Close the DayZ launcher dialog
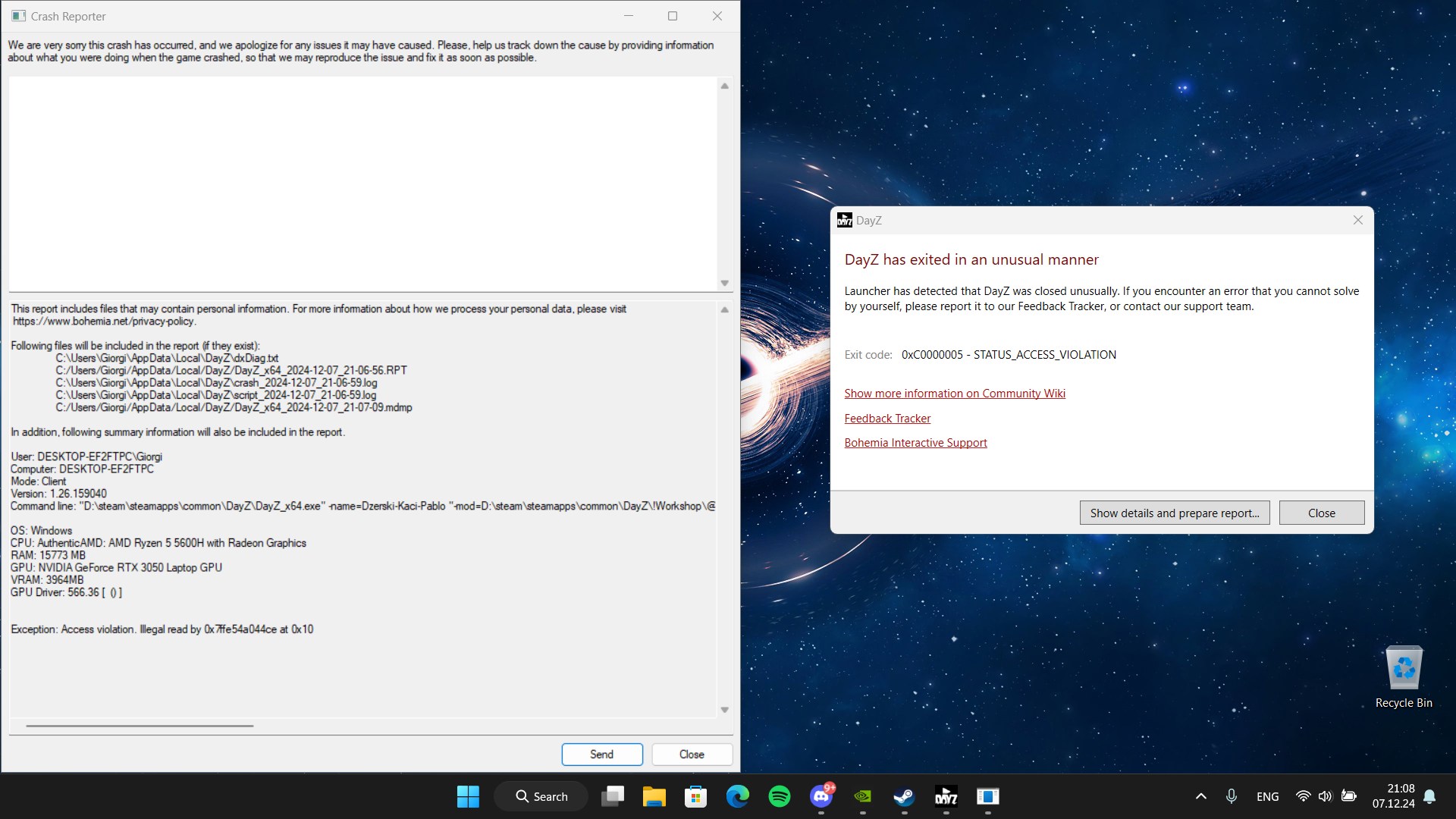1456x819 pixels. [1322, 513]
